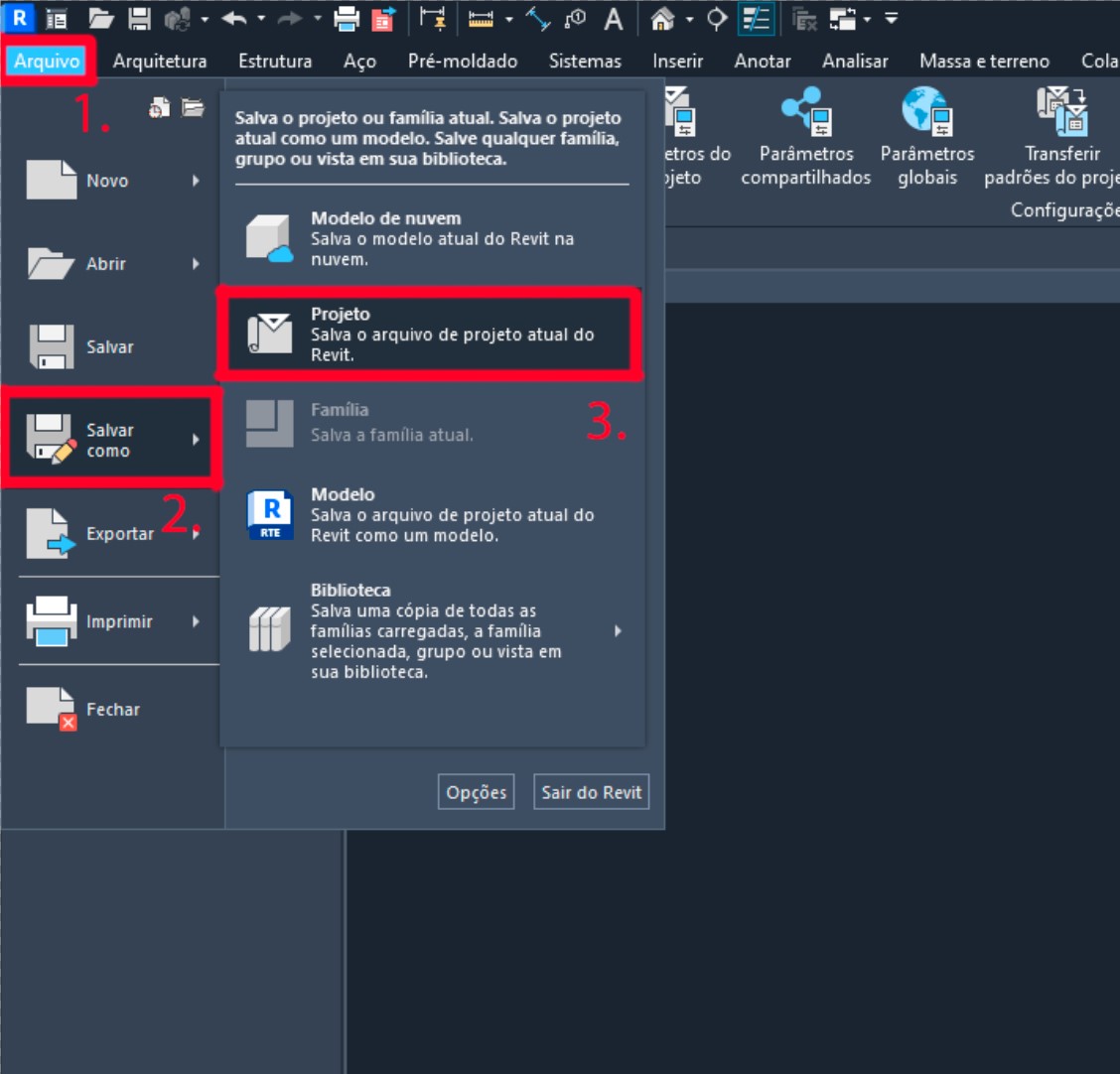Select the blue diagonal dimension tool icon
Image resolution: width=1120 pixels, height=1074 pixels.
[x=538, y=19]
